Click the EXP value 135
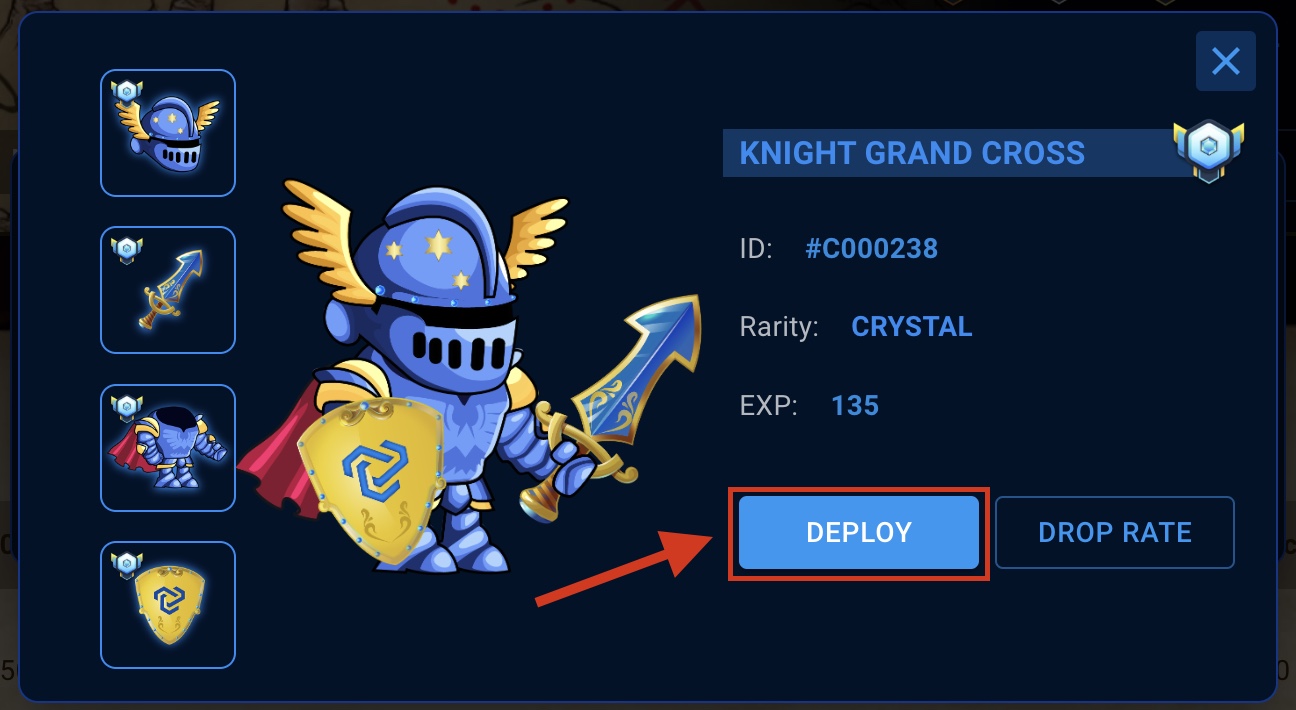Viewport: 1296px width, 710px height. pos(855,406)
